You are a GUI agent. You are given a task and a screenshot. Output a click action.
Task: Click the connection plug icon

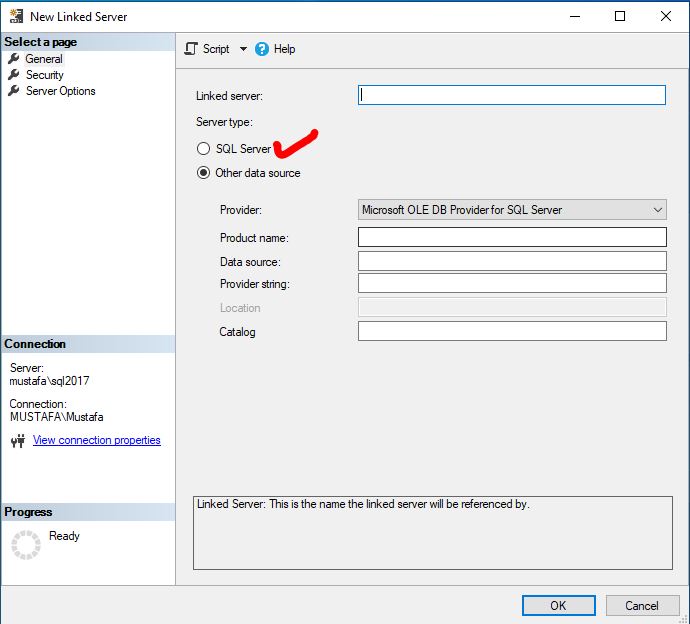click(x=18, y=440)
